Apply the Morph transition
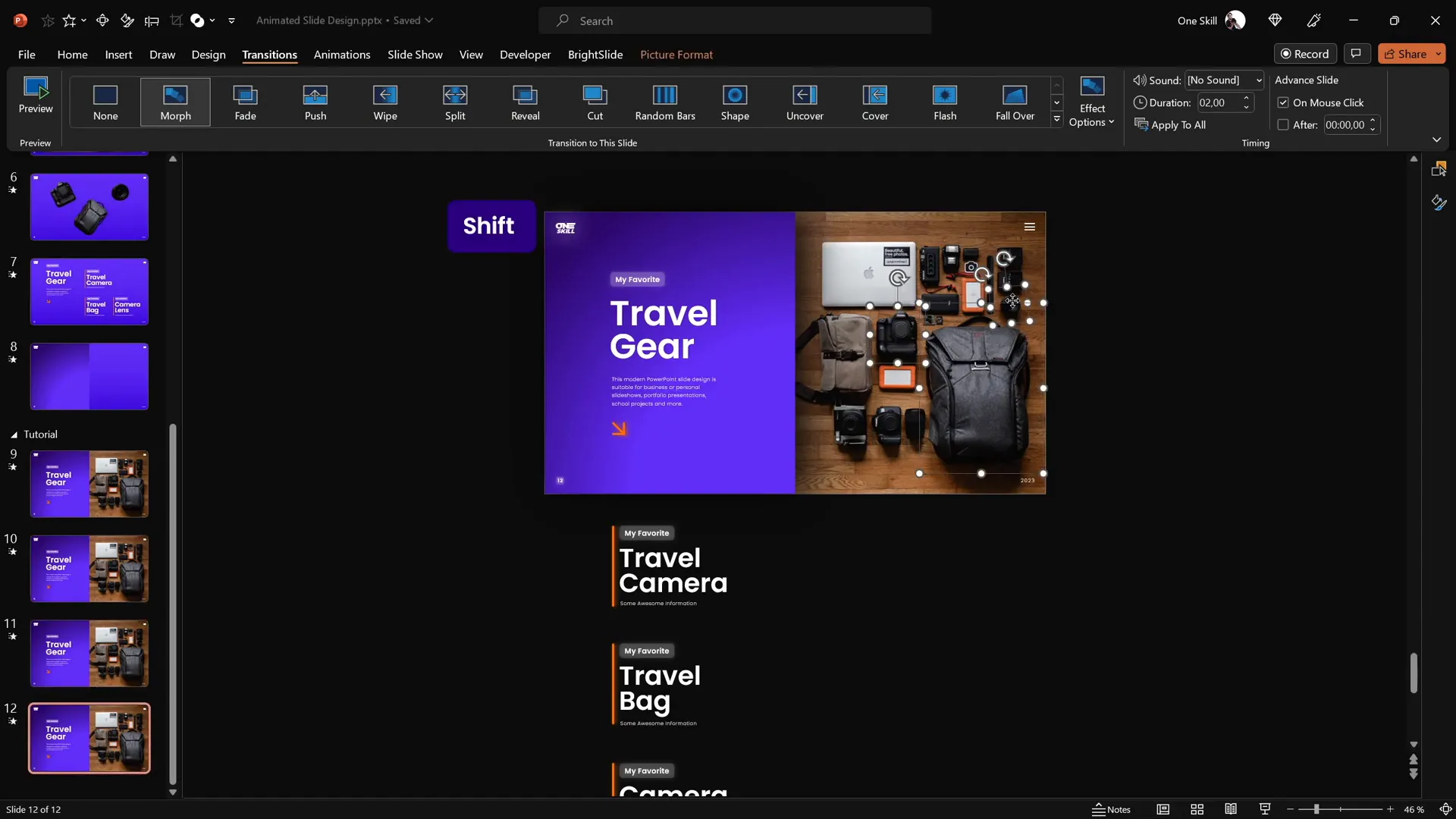This screenshot has width=1456, height=819. click(x=175, y=102)
